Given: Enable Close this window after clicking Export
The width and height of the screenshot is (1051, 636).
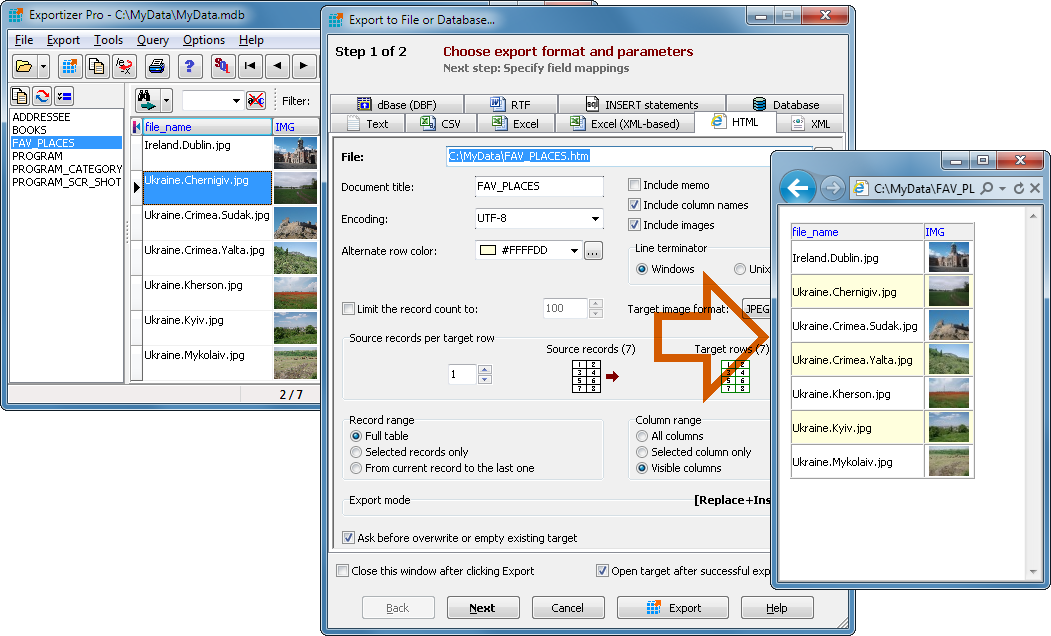Looking at the screenshot, I should click(x=343, y=571).
